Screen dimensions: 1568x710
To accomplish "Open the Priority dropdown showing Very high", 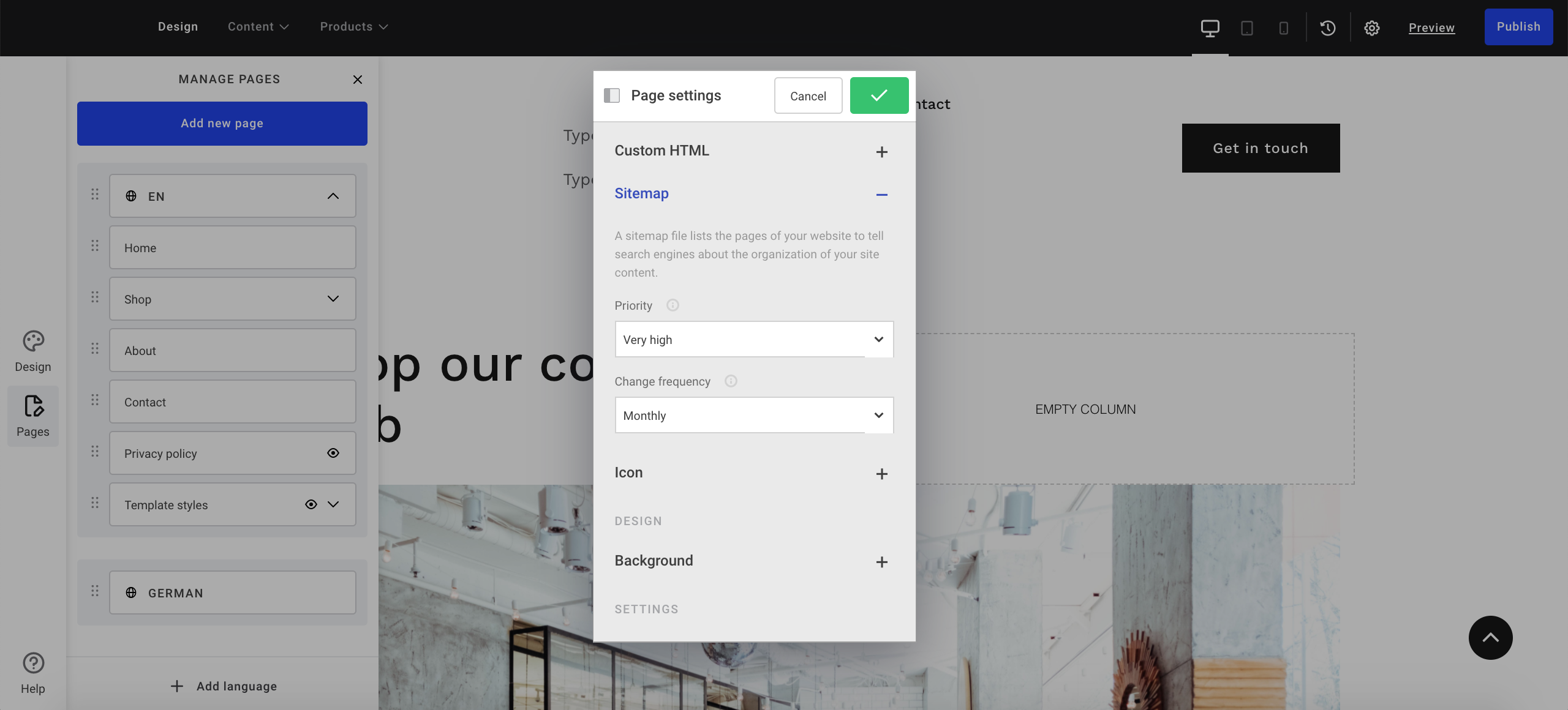I will pos(753,339).
